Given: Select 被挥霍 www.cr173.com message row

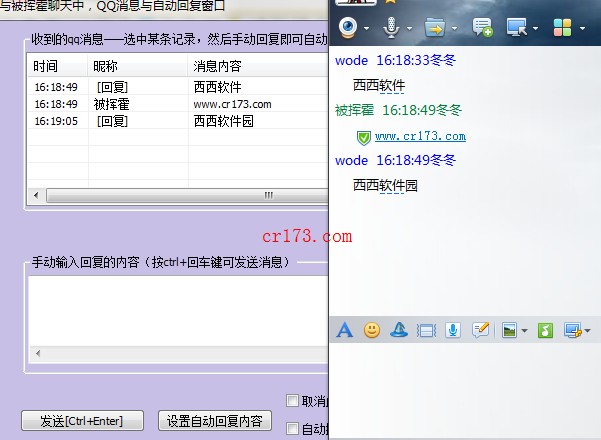Looking at the screenshot, I should click(x=178, y=104).
